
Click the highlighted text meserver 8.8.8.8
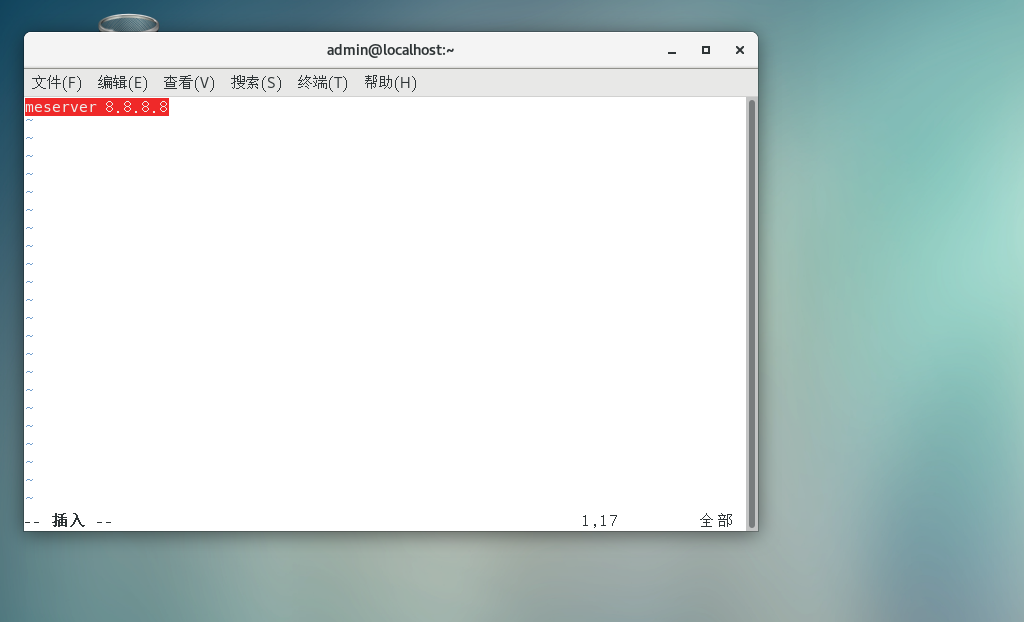96,106
